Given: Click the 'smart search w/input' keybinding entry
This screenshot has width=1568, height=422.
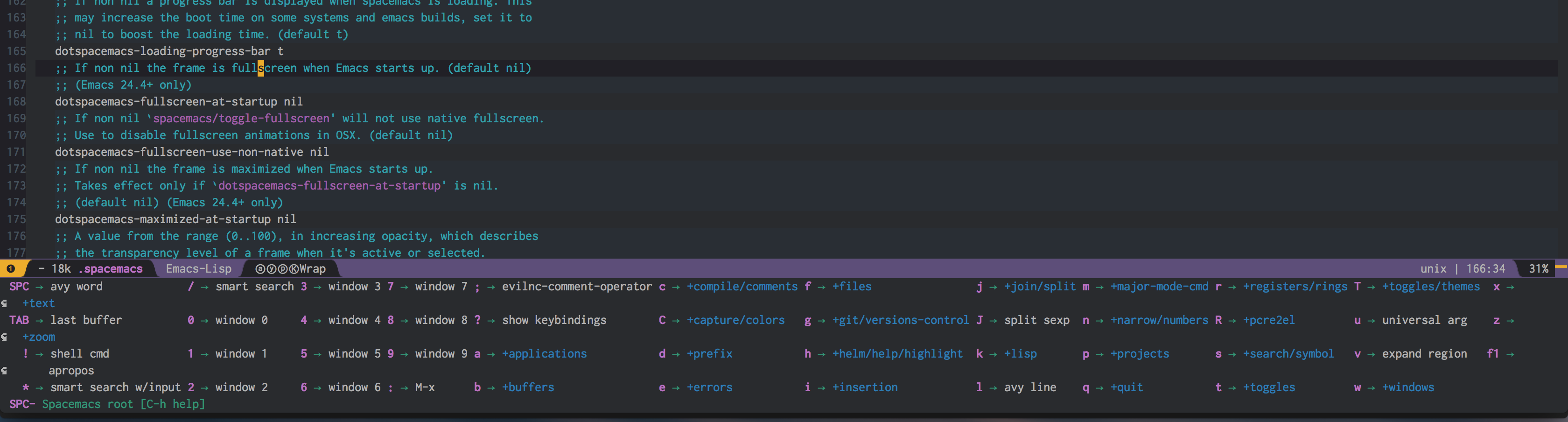Looking at the screenshot, I should [115, 387].
